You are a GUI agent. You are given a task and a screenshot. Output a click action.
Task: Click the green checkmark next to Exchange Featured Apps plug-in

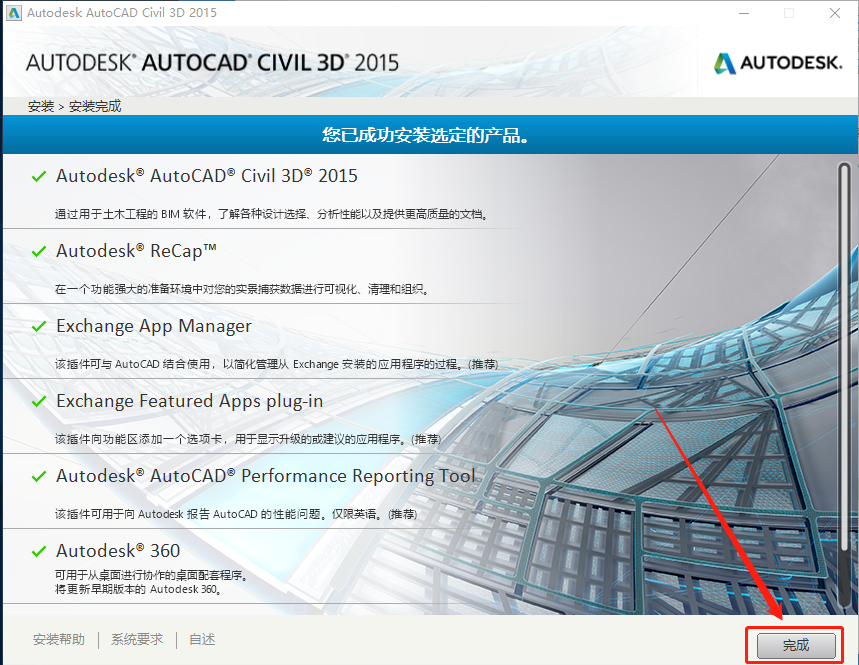(x=39, y=402)
